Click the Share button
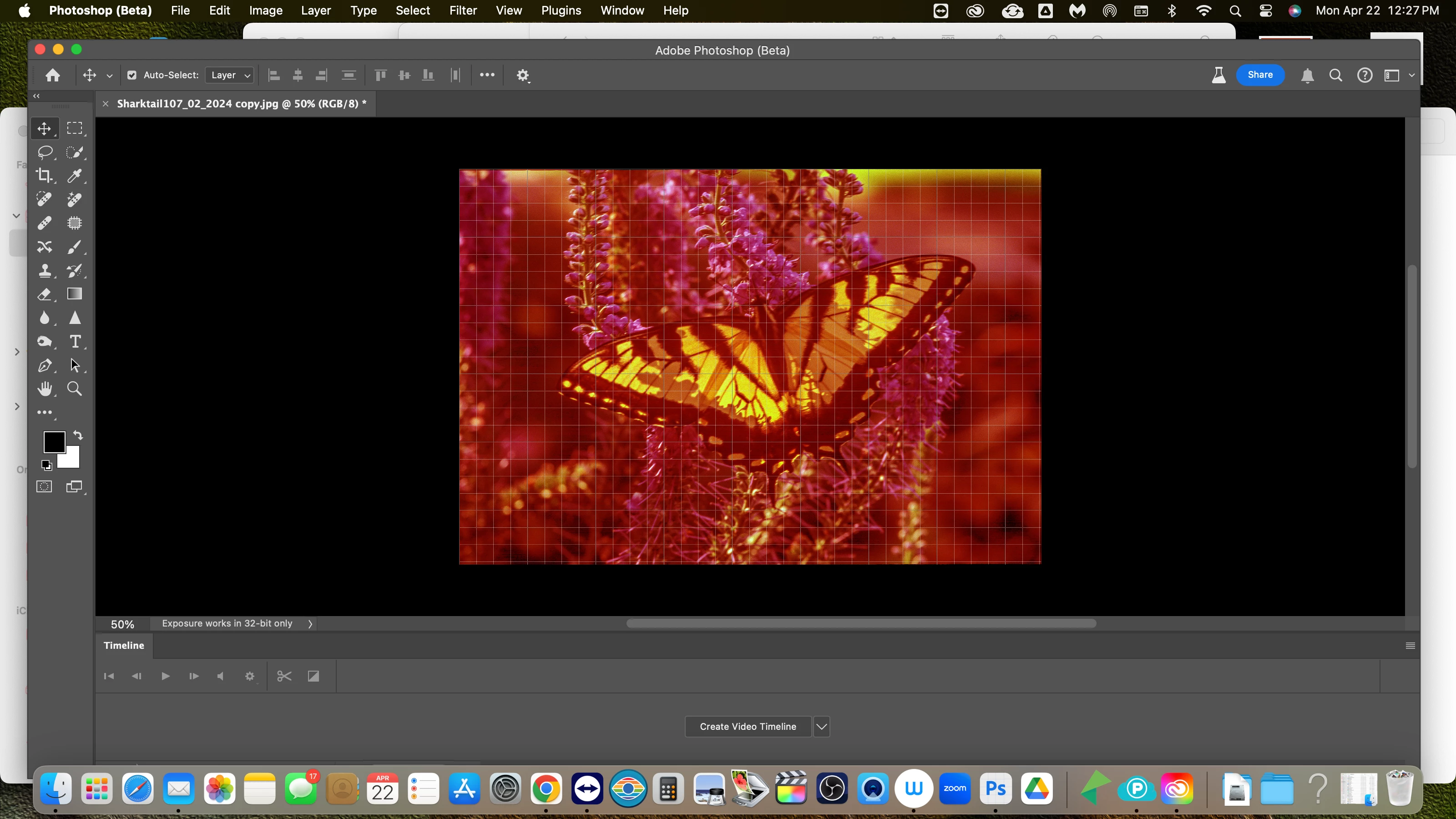This screenshot has width=1456, height=819. click(x=1260, y=75)
